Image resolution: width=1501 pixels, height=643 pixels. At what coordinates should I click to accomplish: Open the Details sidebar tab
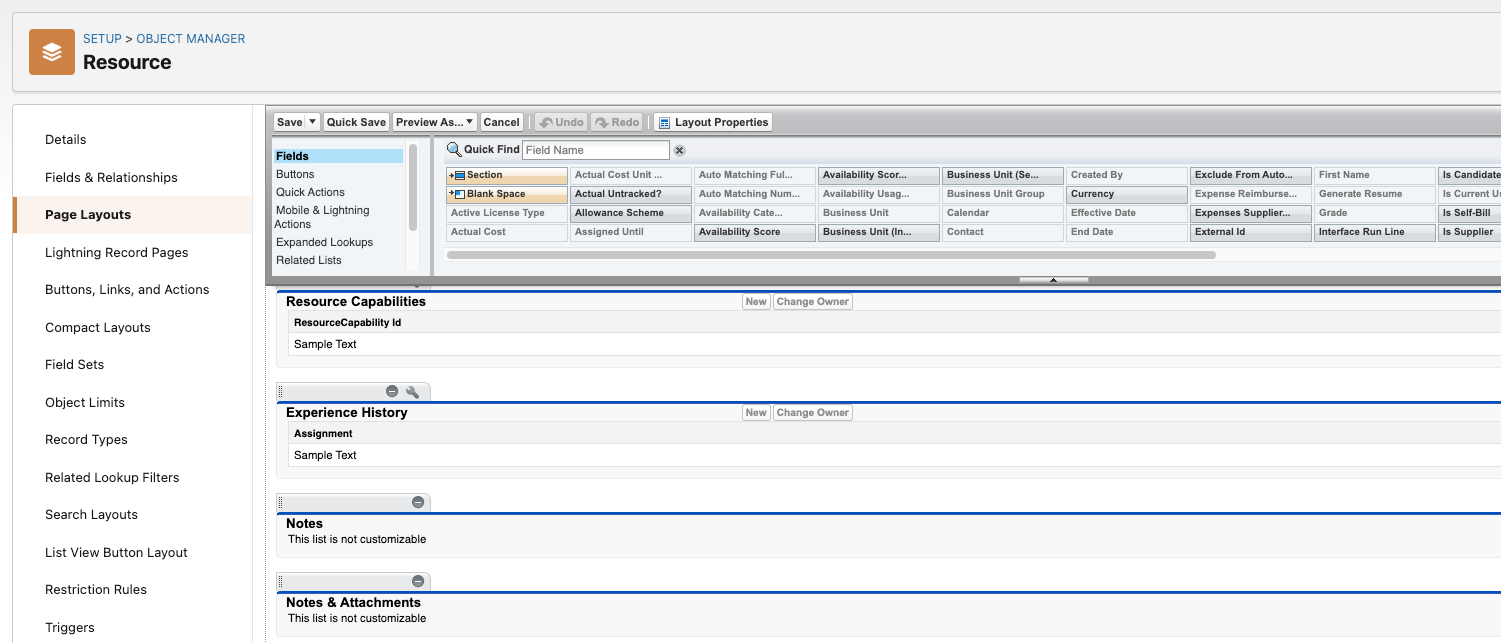[66, 140]
